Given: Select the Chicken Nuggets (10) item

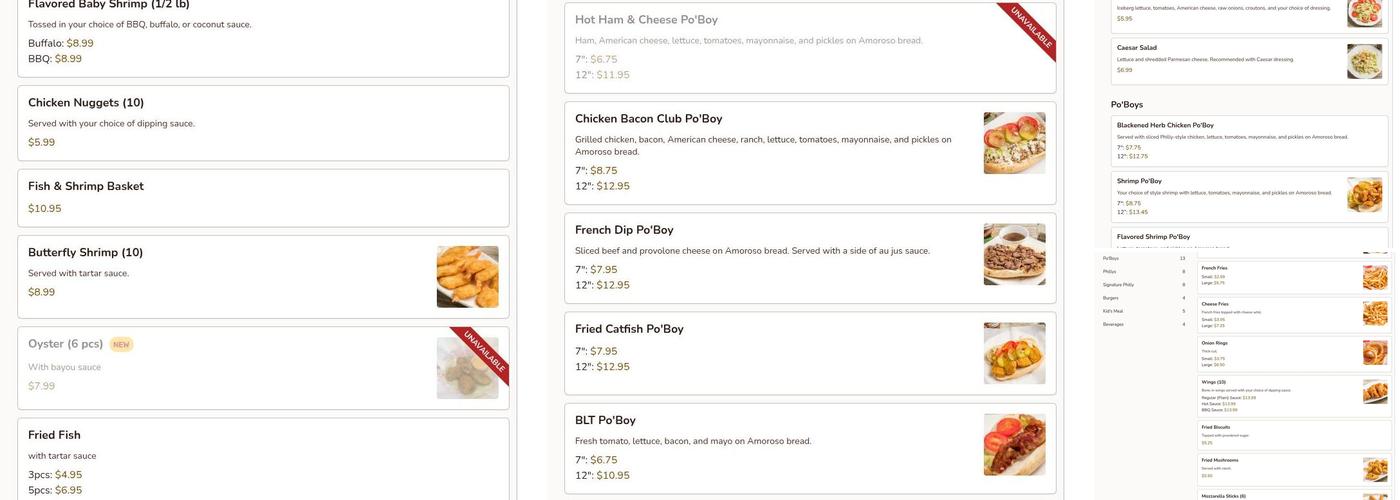Looking at the screenshot, I should click(x=86, y=103).
